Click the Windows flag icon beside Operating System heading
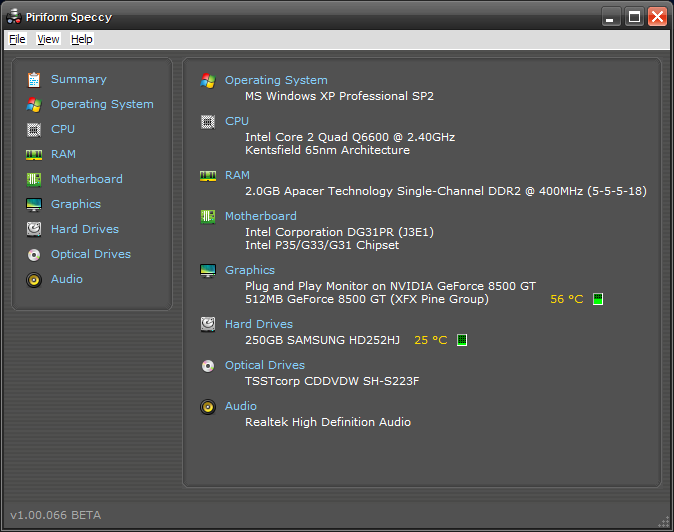Screen dimensions: 674x532 pos(208,80)
